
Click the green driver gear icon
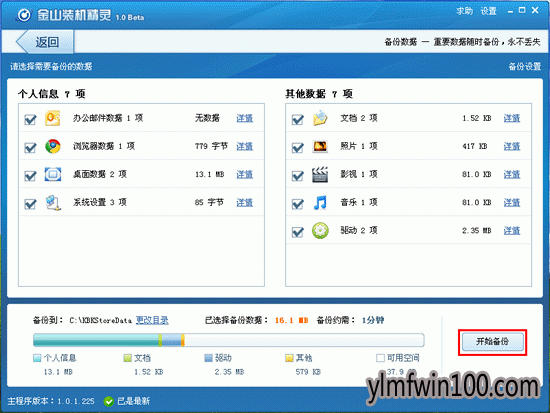pos(320,231)
